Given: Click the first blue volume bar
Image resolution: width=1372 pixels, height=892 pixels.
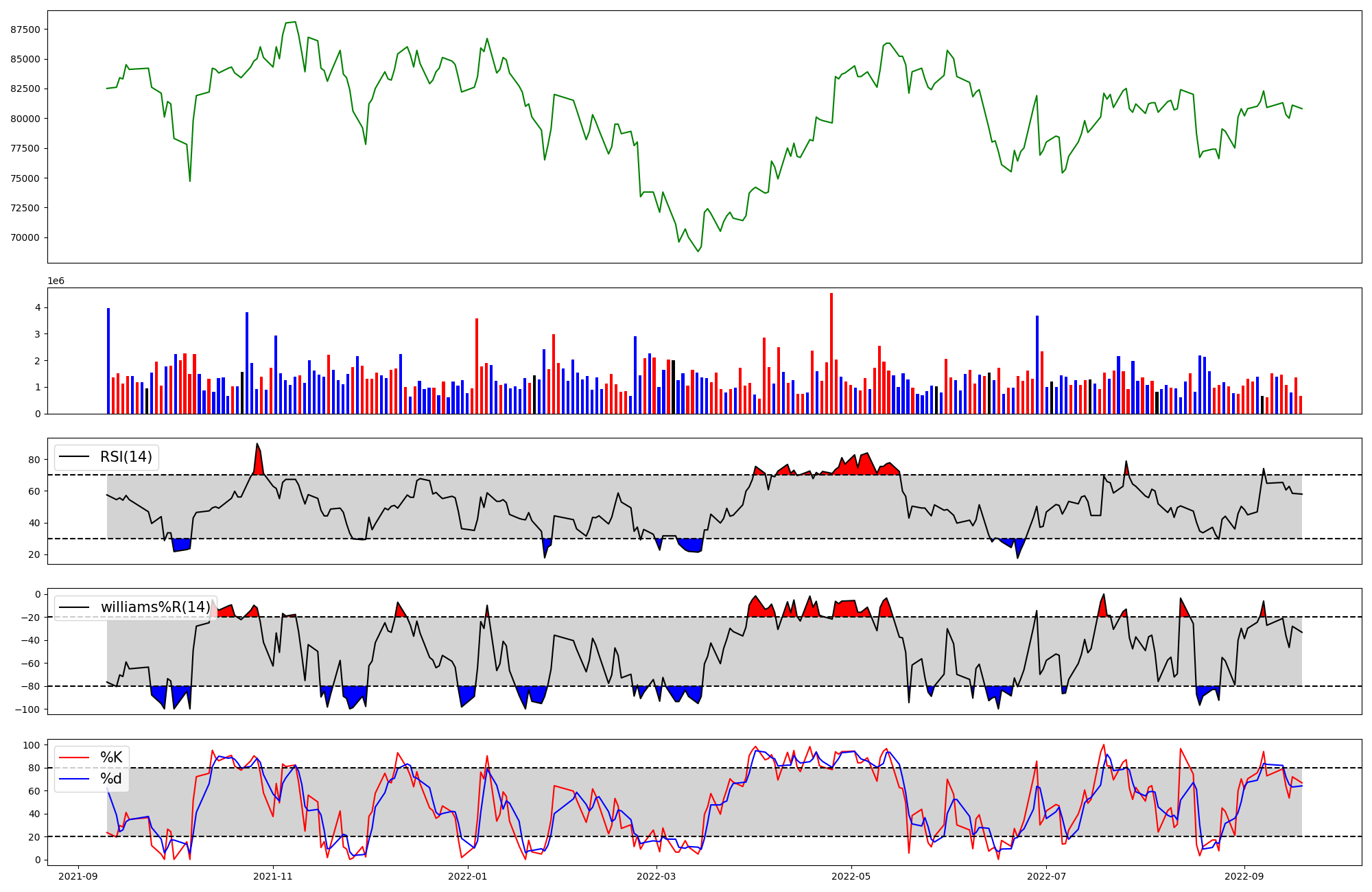Looking at the screenshot, I should click(x=108, y=361).
